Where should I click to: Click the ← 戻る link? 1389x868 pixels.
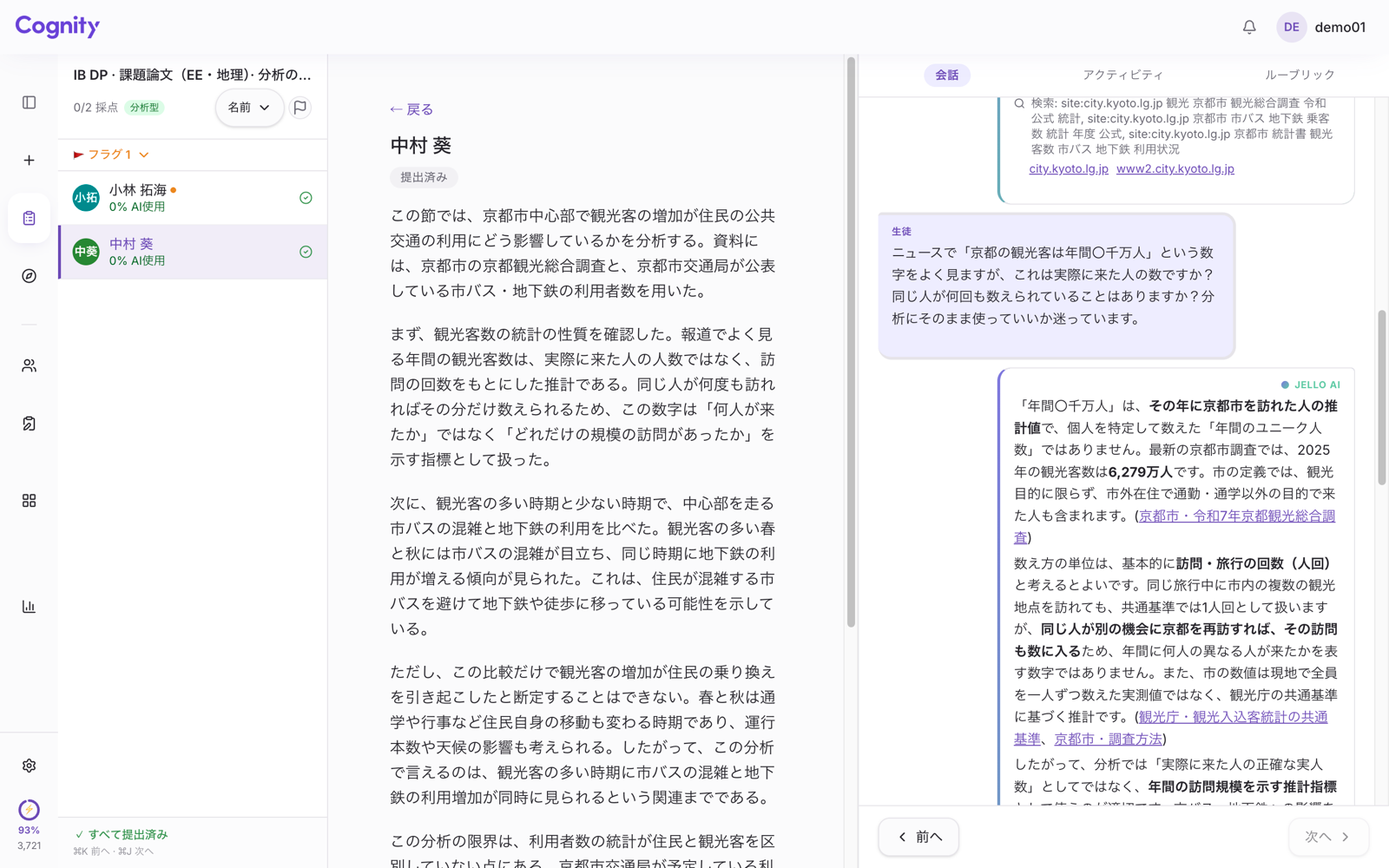[411, 109]
